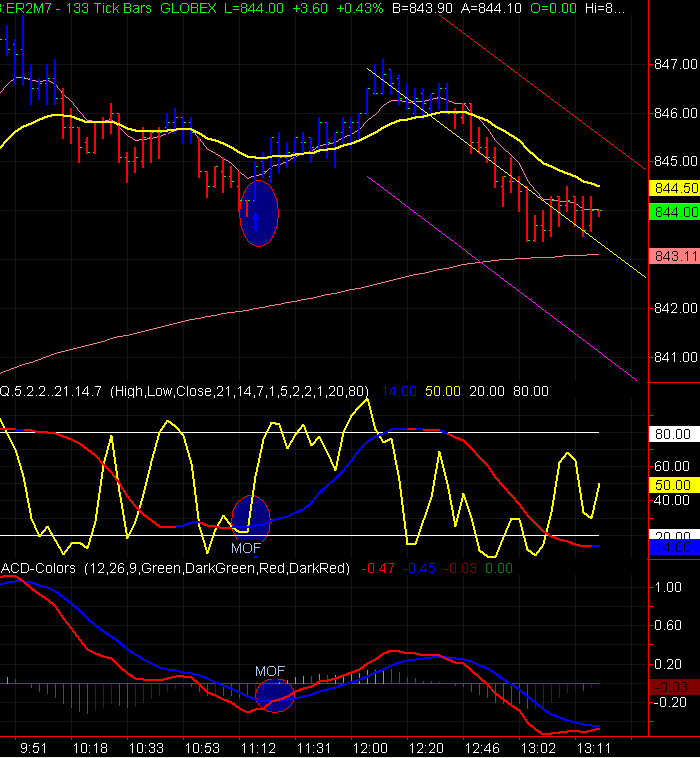Screen dimensions: 700x758
Task: Select the red -0.03 MACD axis marker
Action: point(674,687)
